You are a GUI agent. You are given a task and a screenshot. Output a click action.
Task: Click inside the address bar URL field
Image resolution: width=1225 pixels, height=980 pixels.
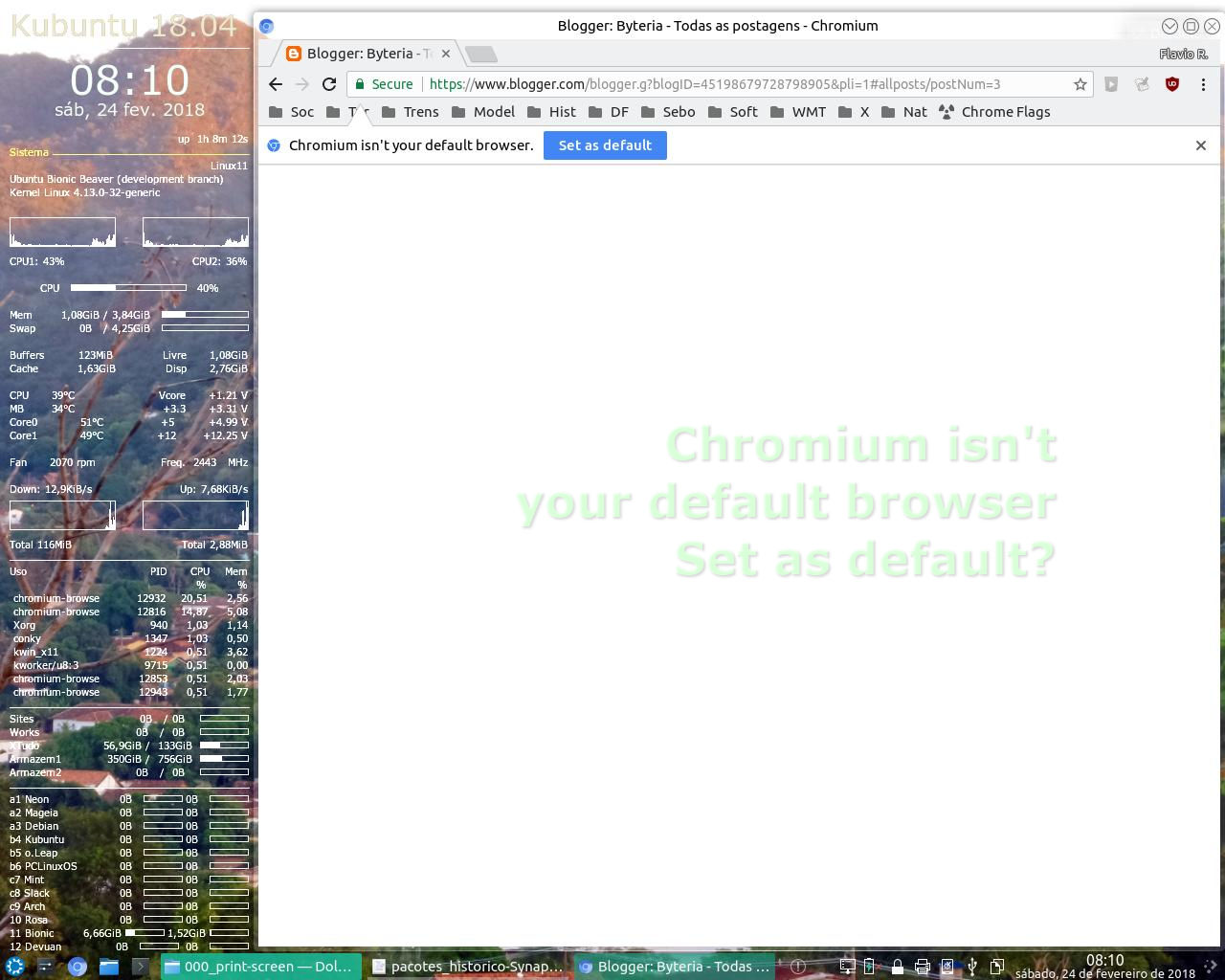pos(670,84)
